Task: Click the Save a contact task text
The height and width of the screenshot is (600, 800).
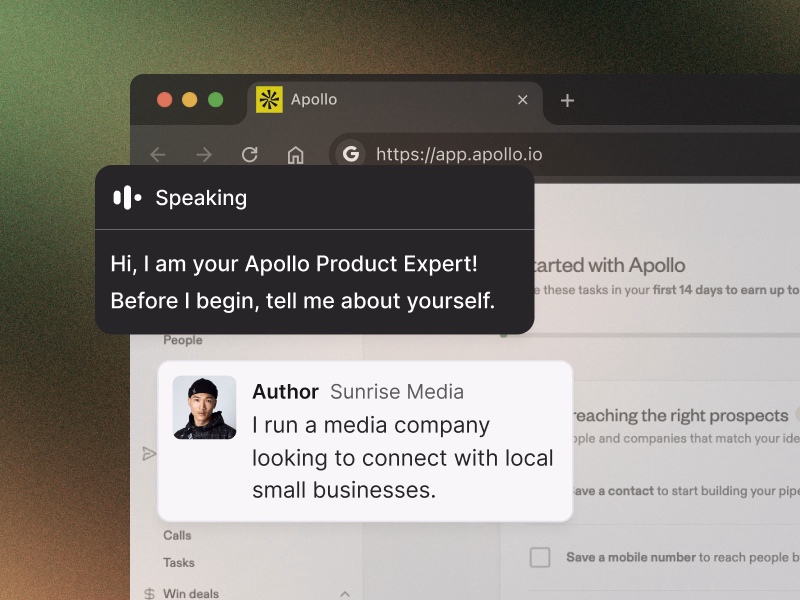Action: coord(685,491)
